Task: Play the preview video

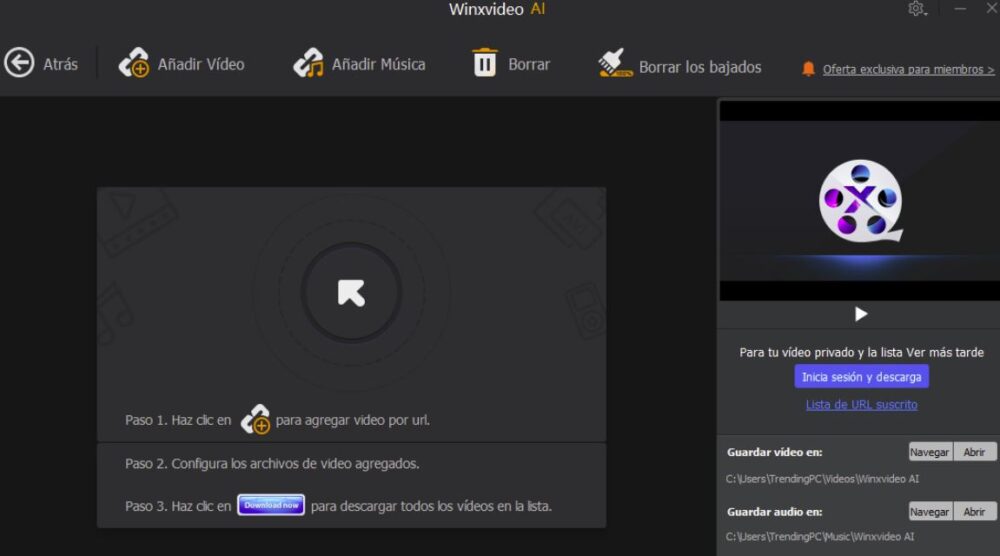Action: click(861, 314)
